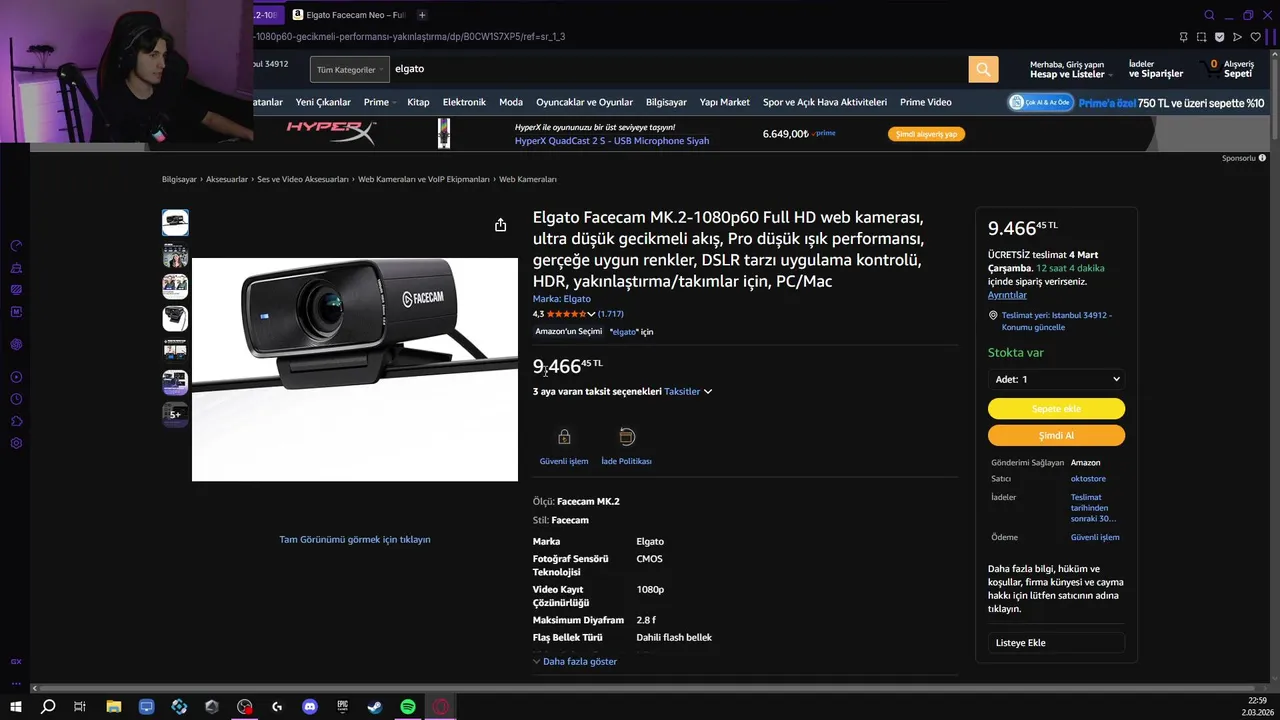
Task: Open history clock icon in sidebar
Action: click(16, 399)
